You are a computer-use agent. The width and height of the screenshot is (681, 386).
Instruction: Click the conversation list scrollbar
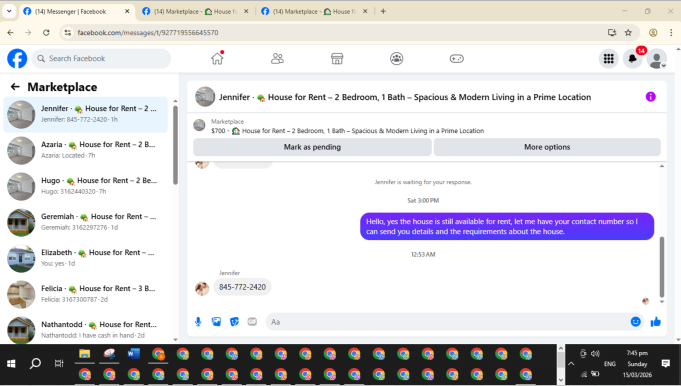(175, 145)
